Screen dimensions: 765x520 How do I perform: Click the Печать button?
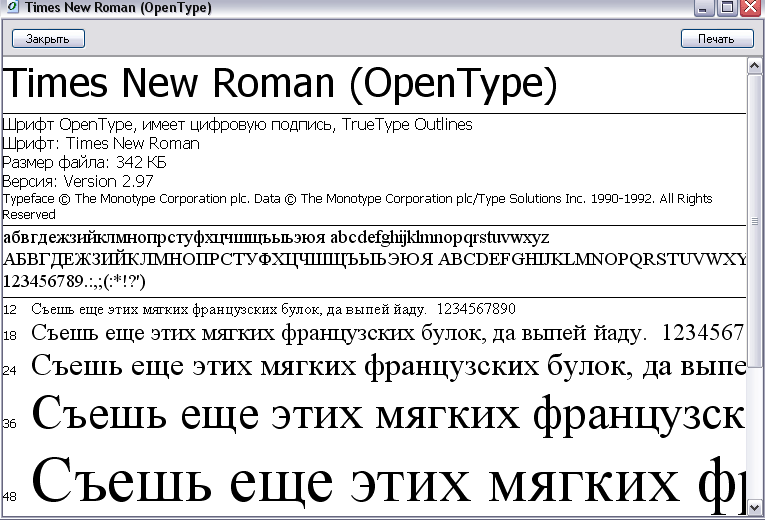[717, 39]
